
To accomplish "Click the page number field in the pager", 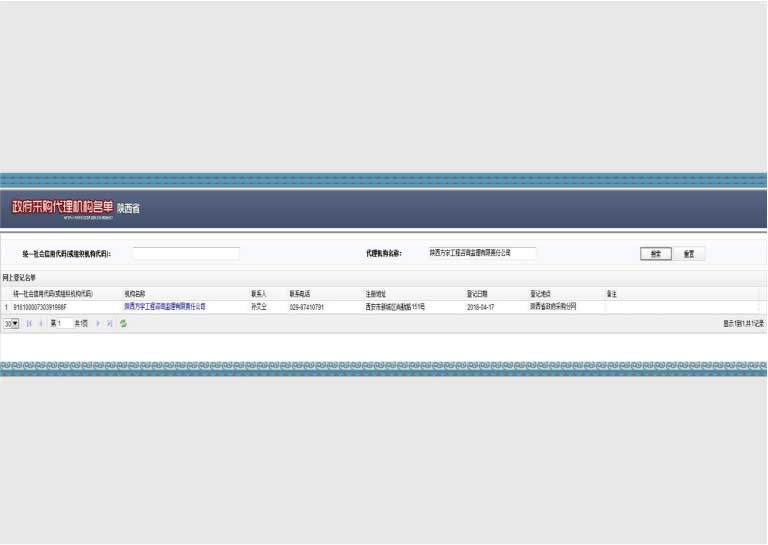I will tap(61, 324).
